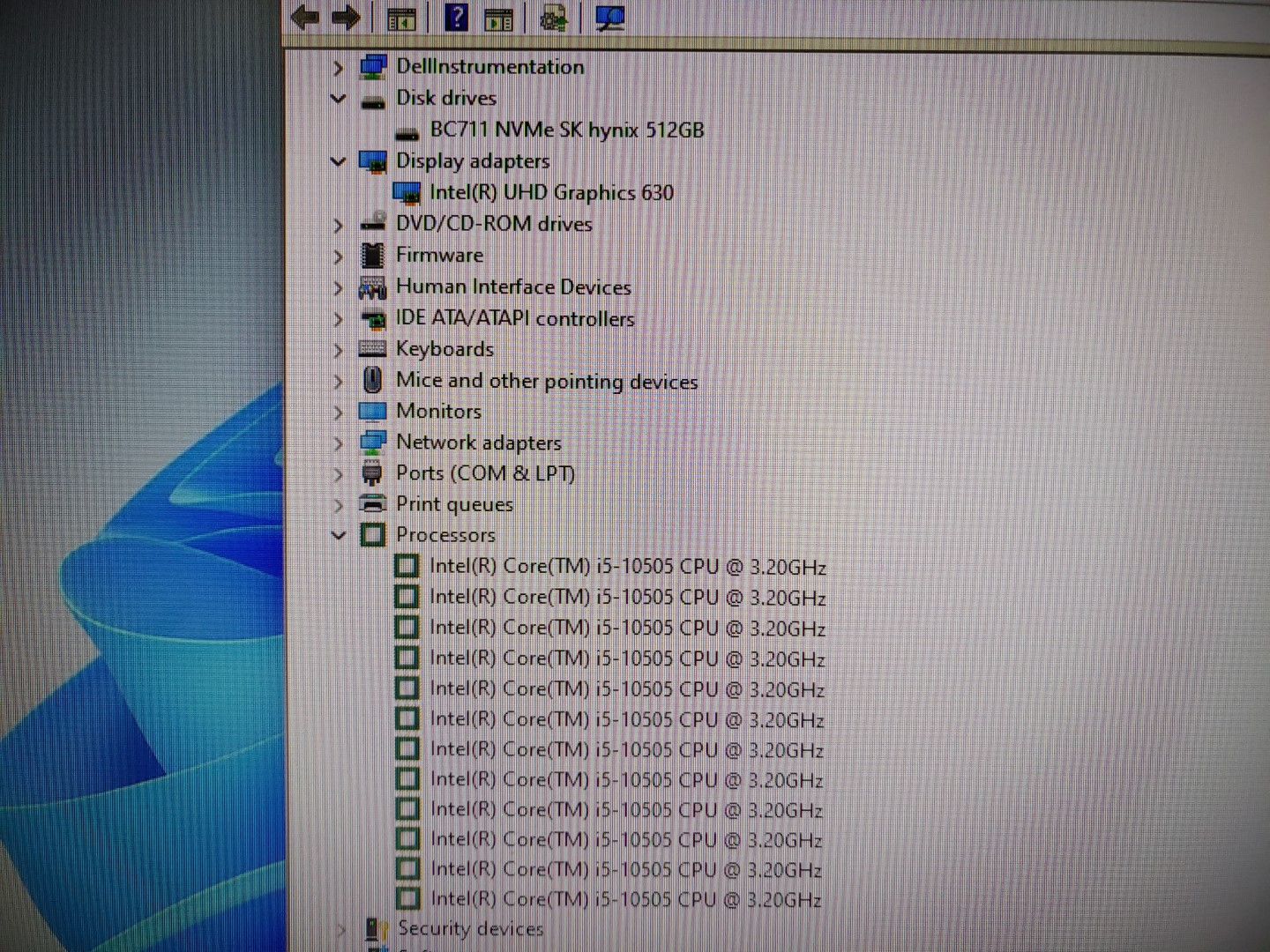Select the IDE ATA/ATAPI controllers label
Image resolution: width=1270 pixels, height=952 pixels.
click(x=515, y=318)
